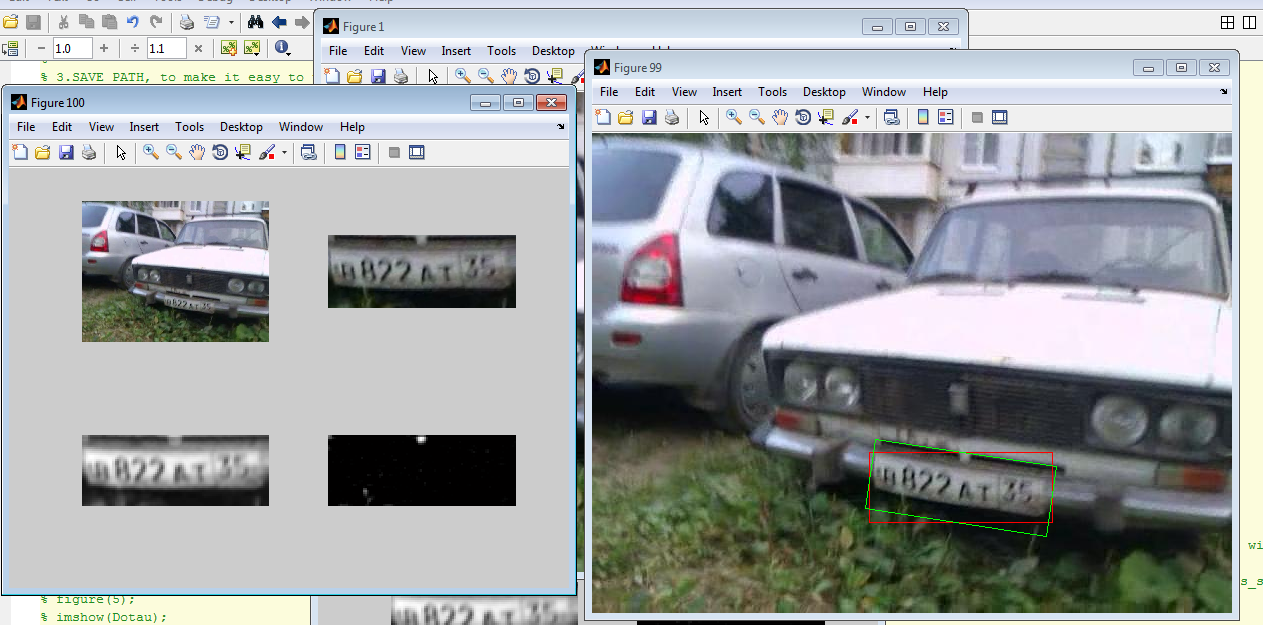Save figure icon in Figure 100
The height and width of the screenshot is (625, 1263).
(x=66, y=153)
